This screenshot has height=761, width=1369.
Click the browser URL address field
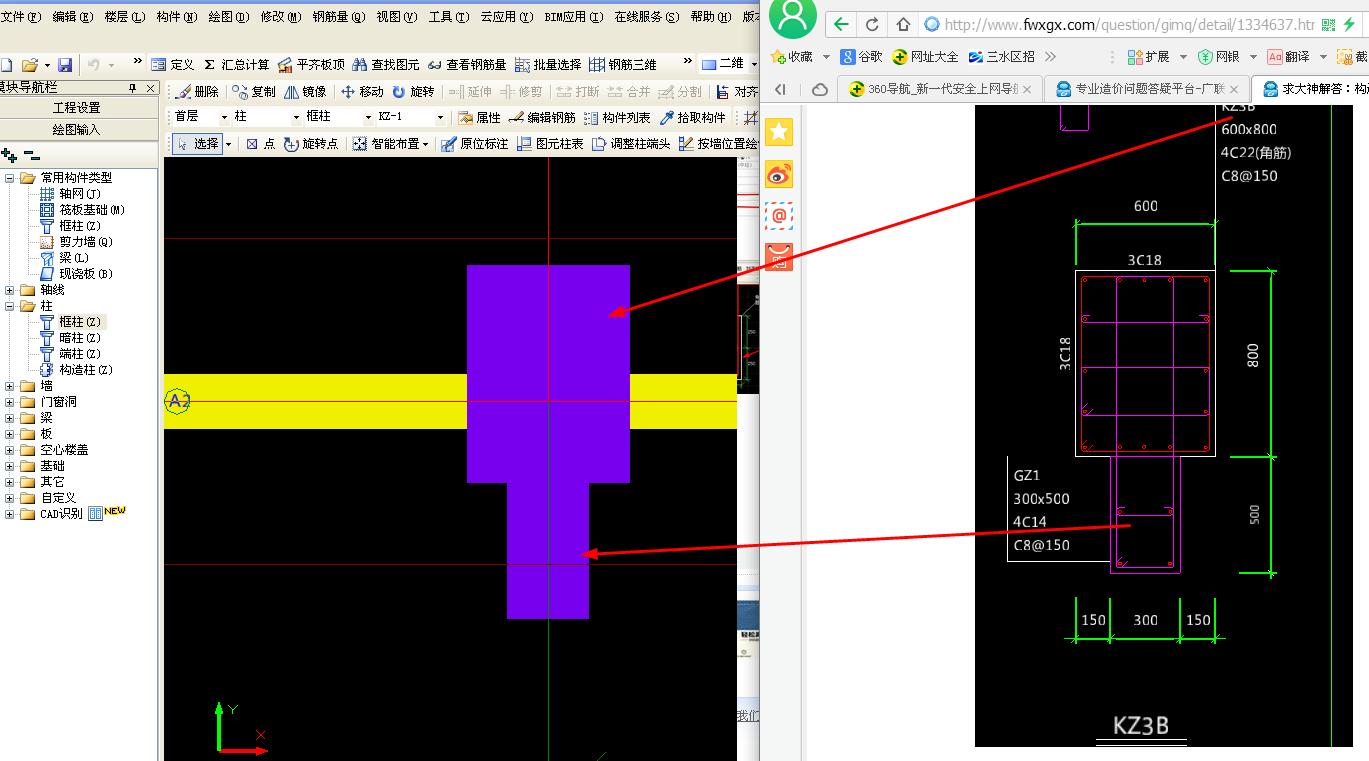(1120, 25)
